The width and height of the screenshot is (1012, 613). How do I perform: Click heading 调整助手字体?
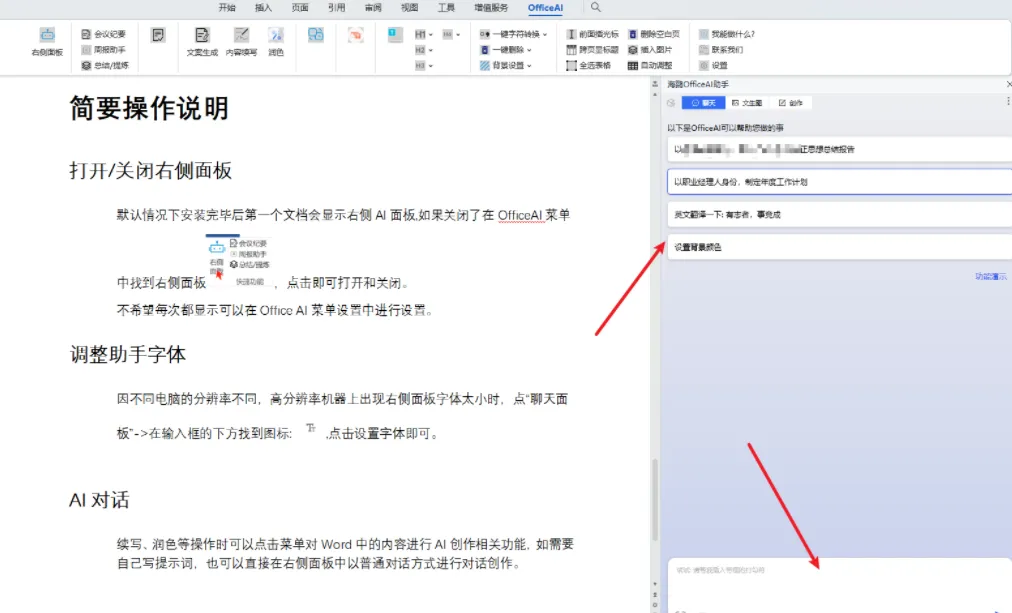(x=128, y=354)
